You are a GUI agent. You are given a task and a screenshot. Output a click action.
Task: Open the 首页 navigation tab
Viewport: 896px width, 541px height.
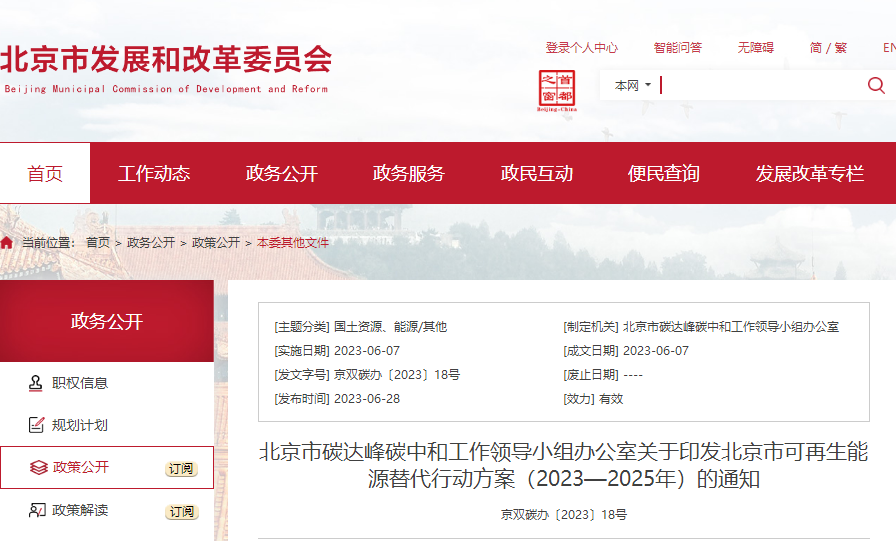coord(45,174)
